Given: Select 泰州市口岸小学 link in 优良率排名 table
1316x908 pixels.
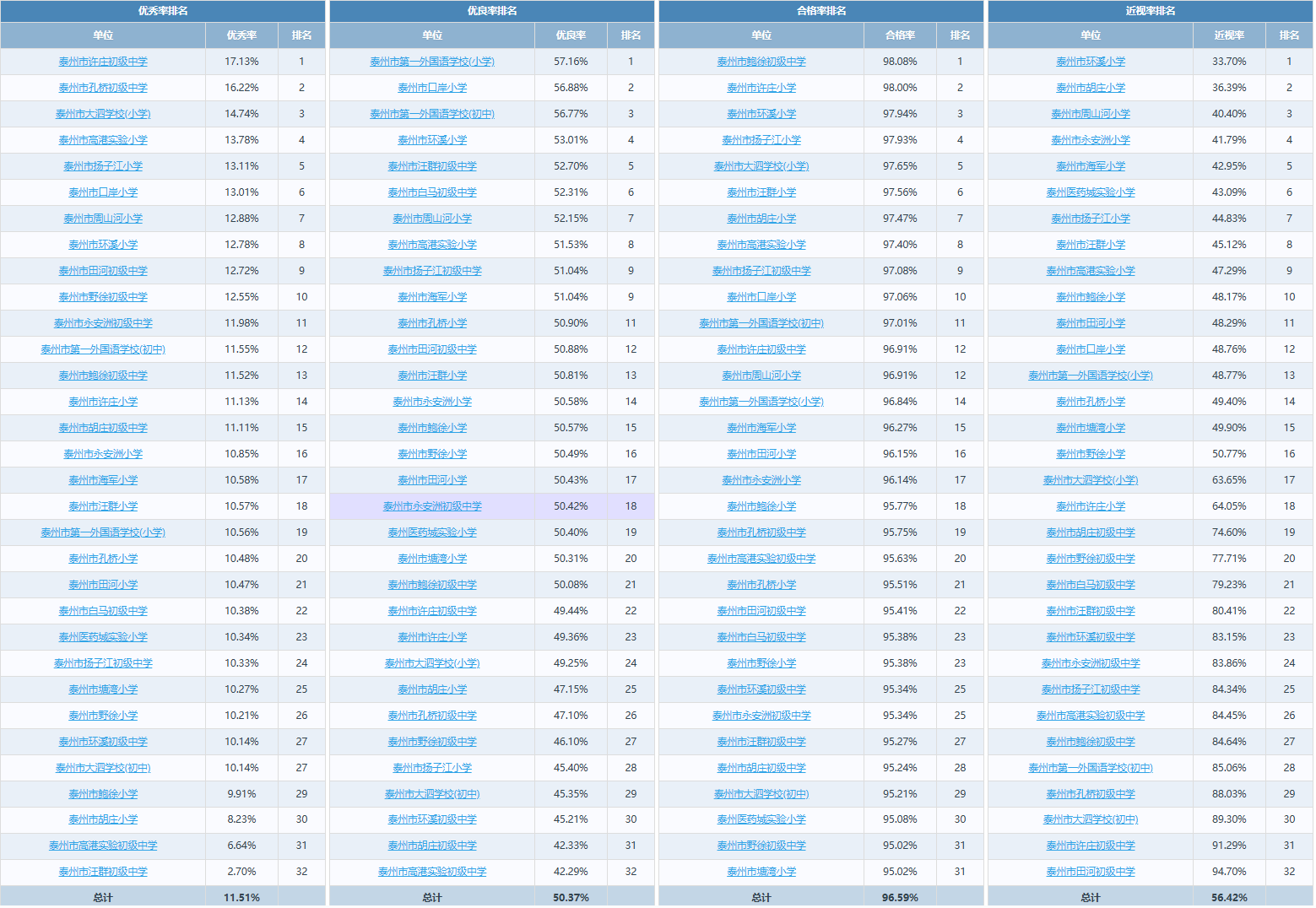Looking at the screenshot, I should 432,88.
